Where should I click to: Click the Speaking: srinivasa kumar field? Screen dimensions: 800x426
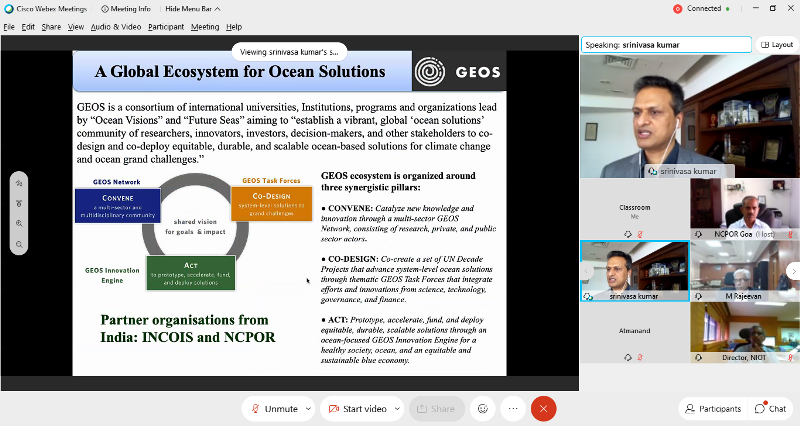tap(666, 45)
